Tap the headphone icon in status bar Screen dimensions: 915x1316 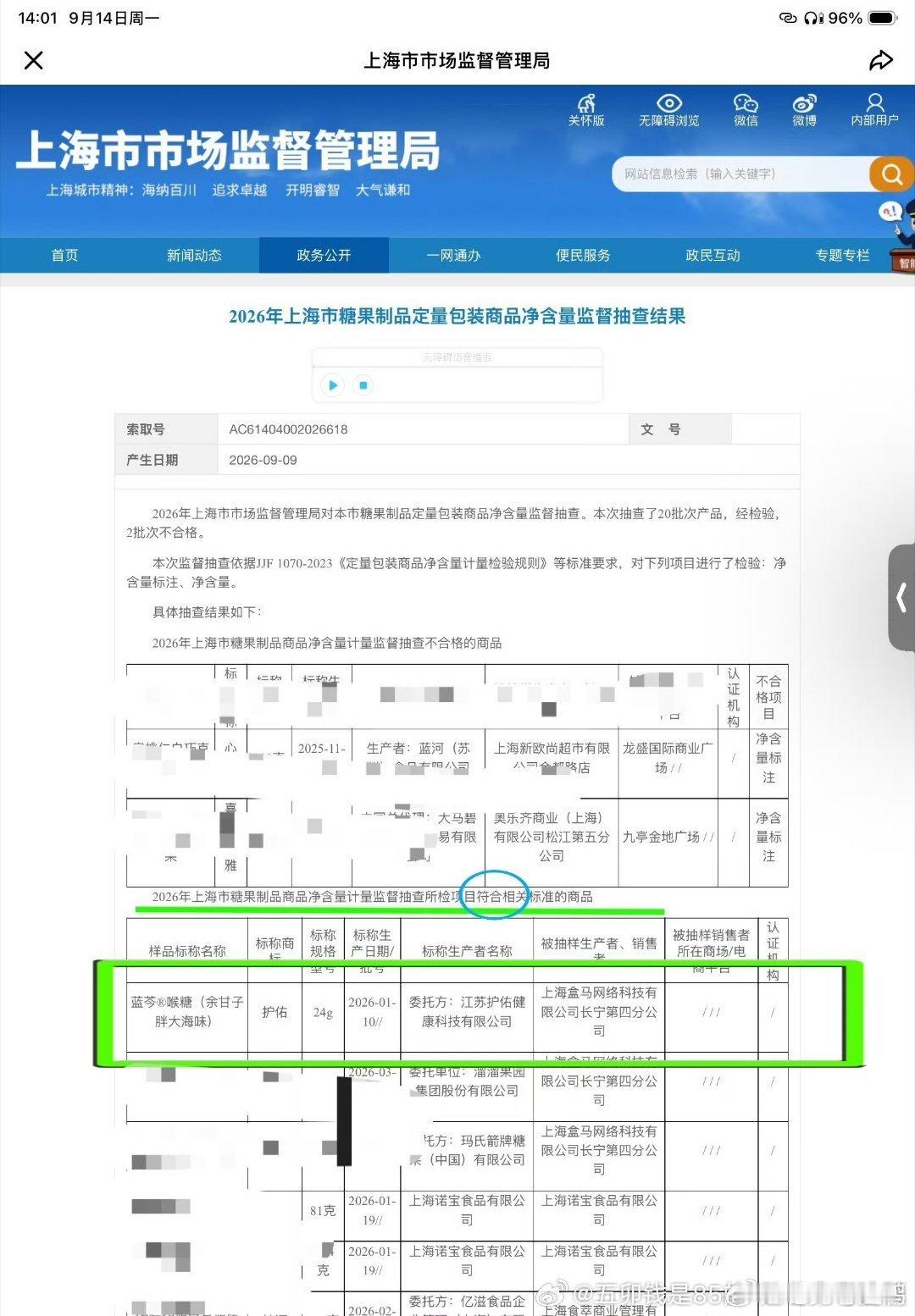point(814,18)
